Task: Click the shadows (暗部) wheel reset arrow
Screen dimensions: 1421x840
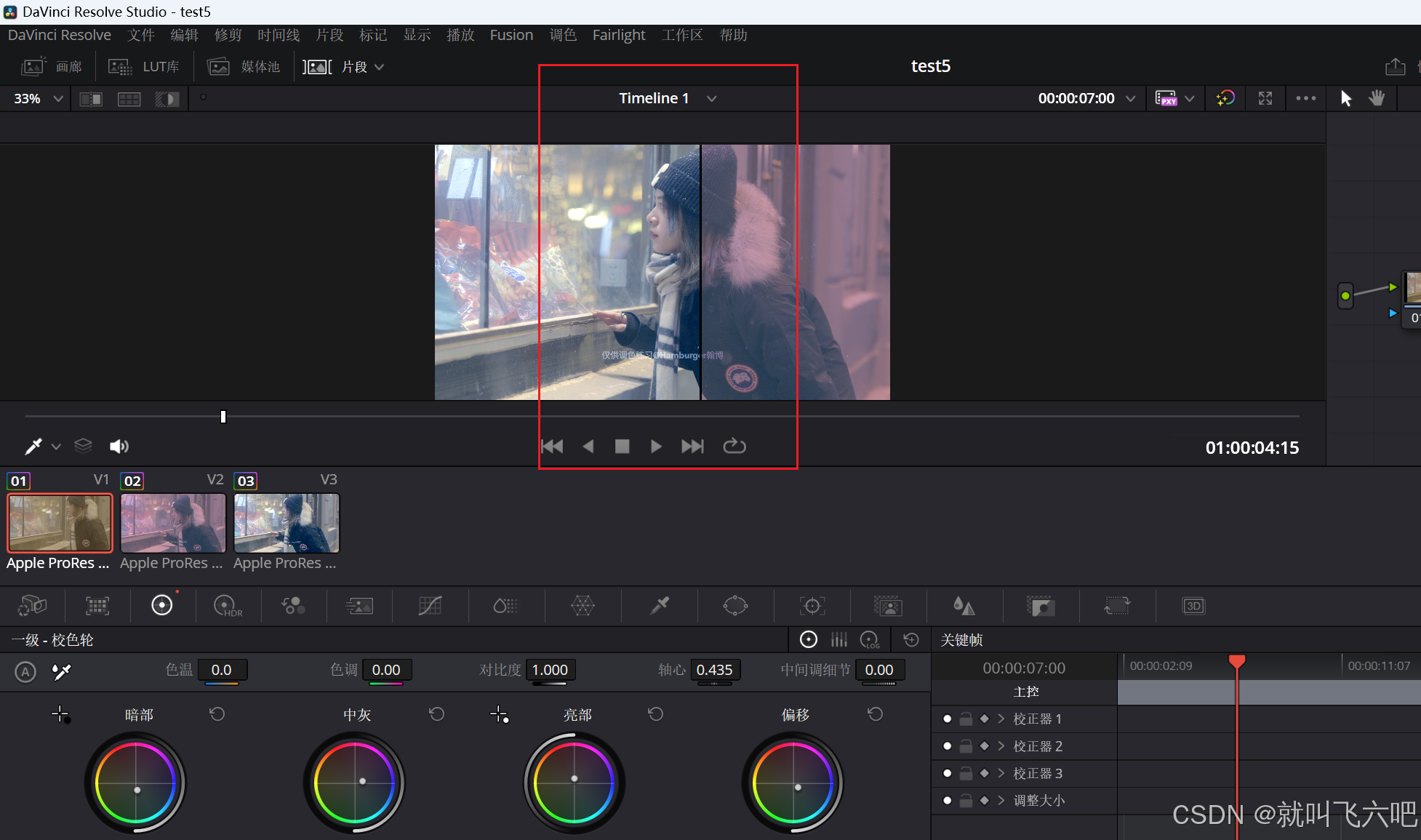Action: point(217,714)
